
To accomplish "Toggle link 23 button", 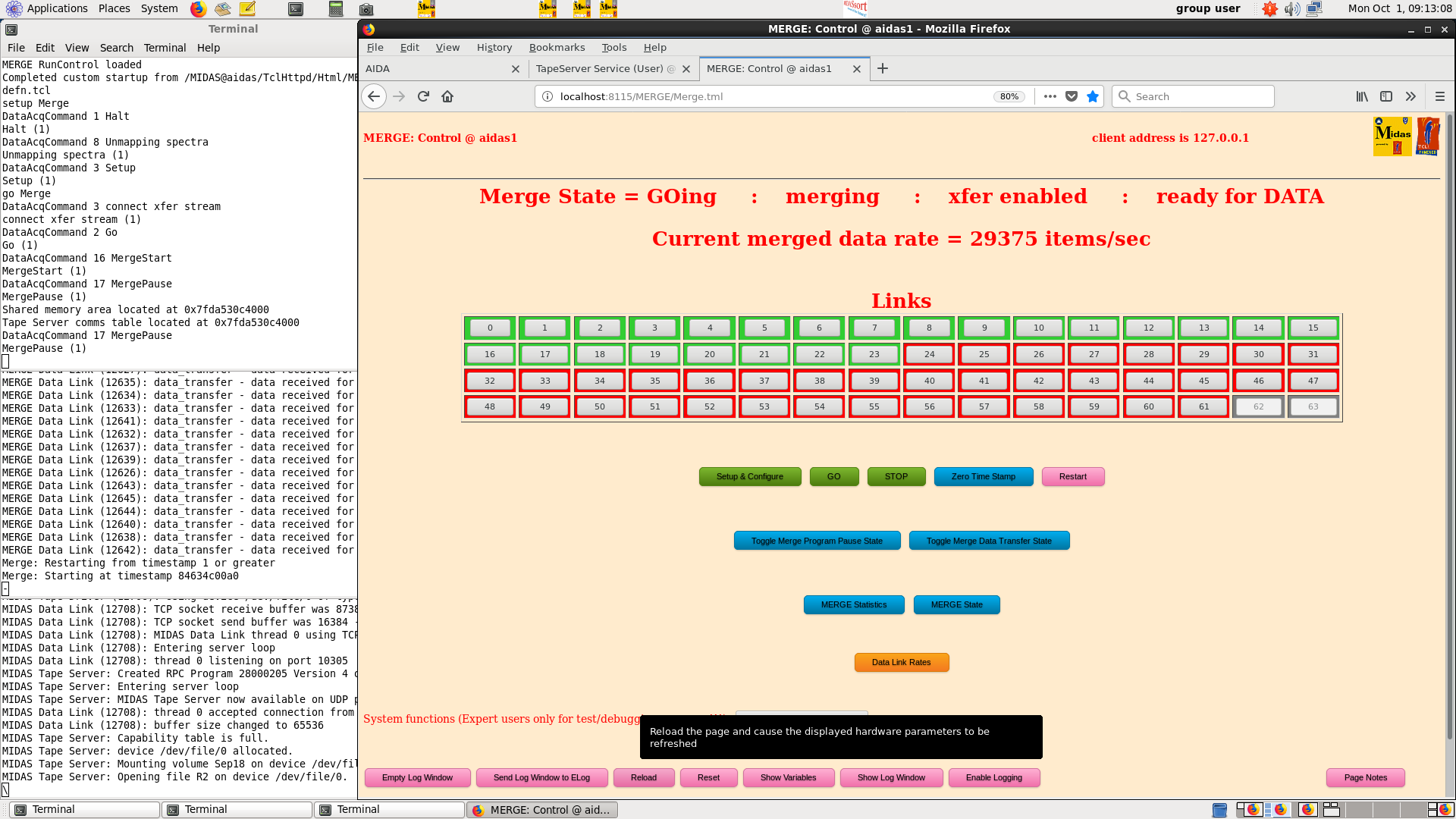I will coord(874,354).
